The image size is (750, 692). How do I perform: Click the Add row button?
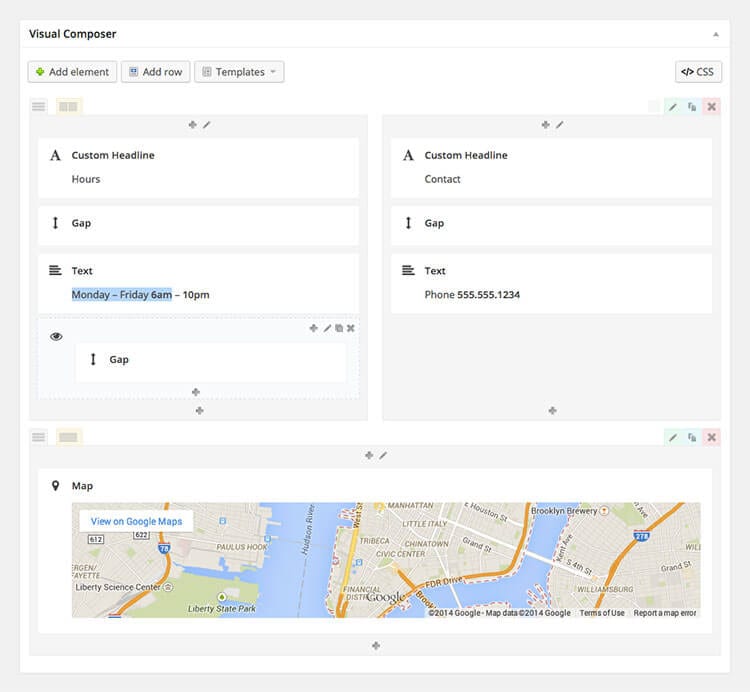tap(155, 72)
